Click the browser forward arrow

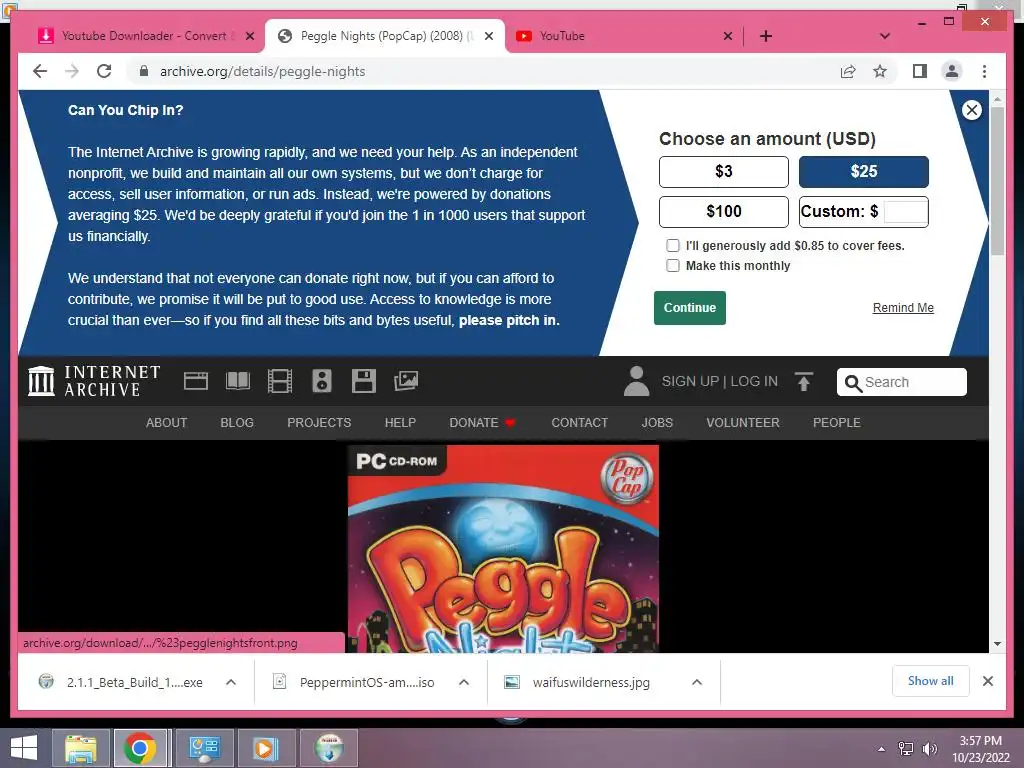[72, 71]
